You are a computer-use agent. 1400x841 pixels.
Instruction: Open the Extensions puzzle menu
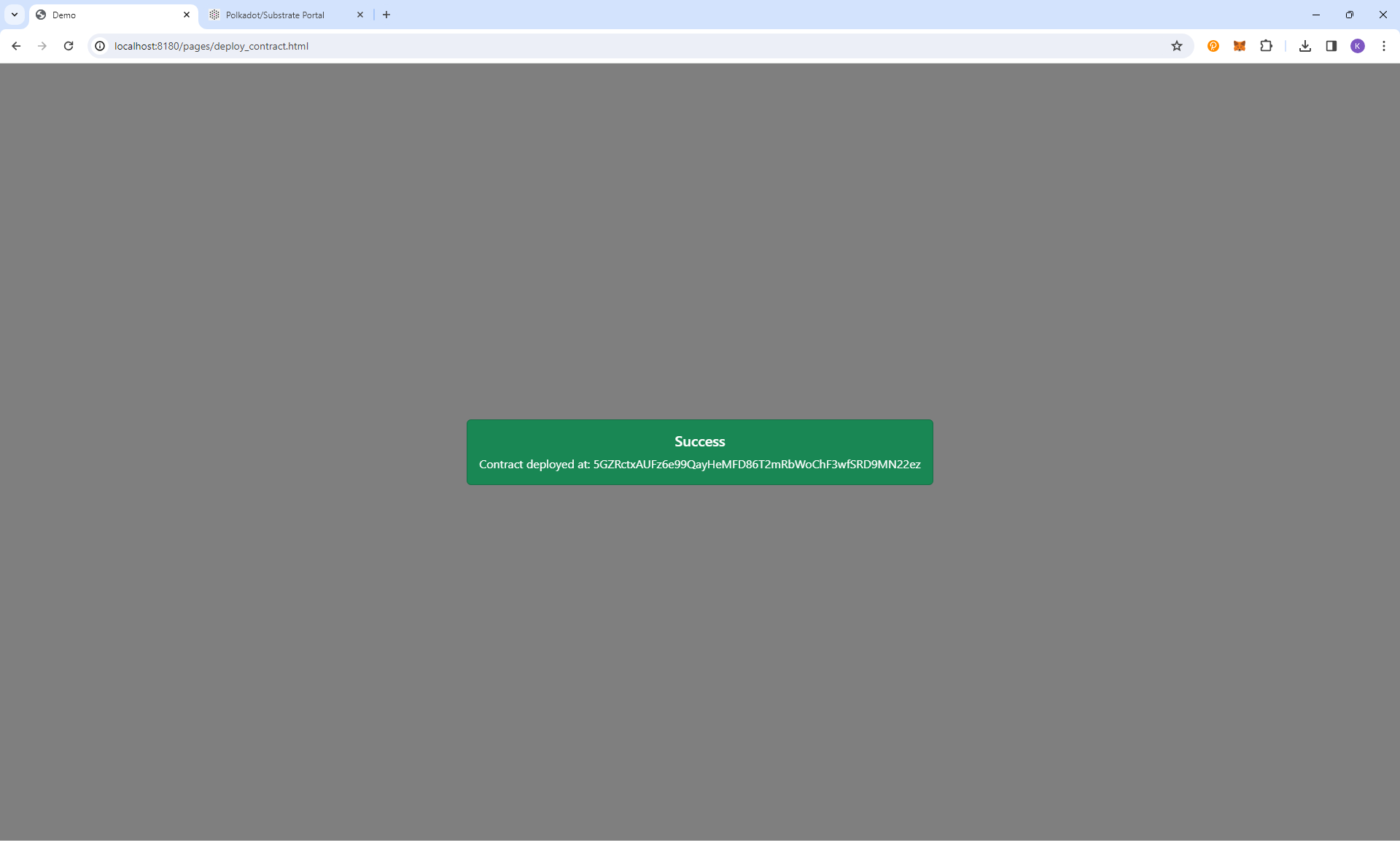click(x=1266, y=46)
